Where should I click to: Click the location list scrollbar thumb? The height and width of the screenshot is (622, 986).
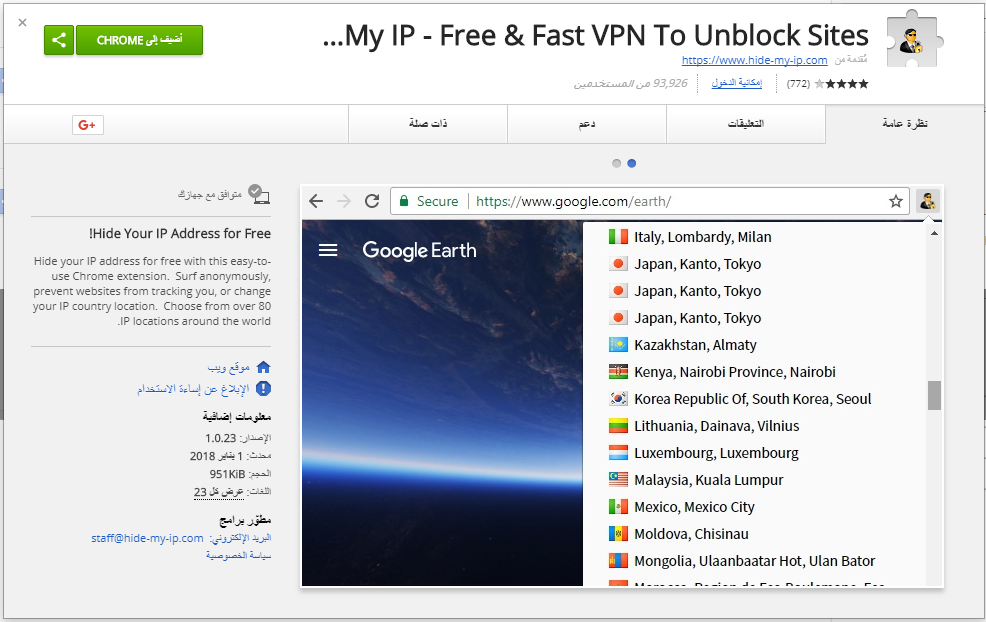934,396
